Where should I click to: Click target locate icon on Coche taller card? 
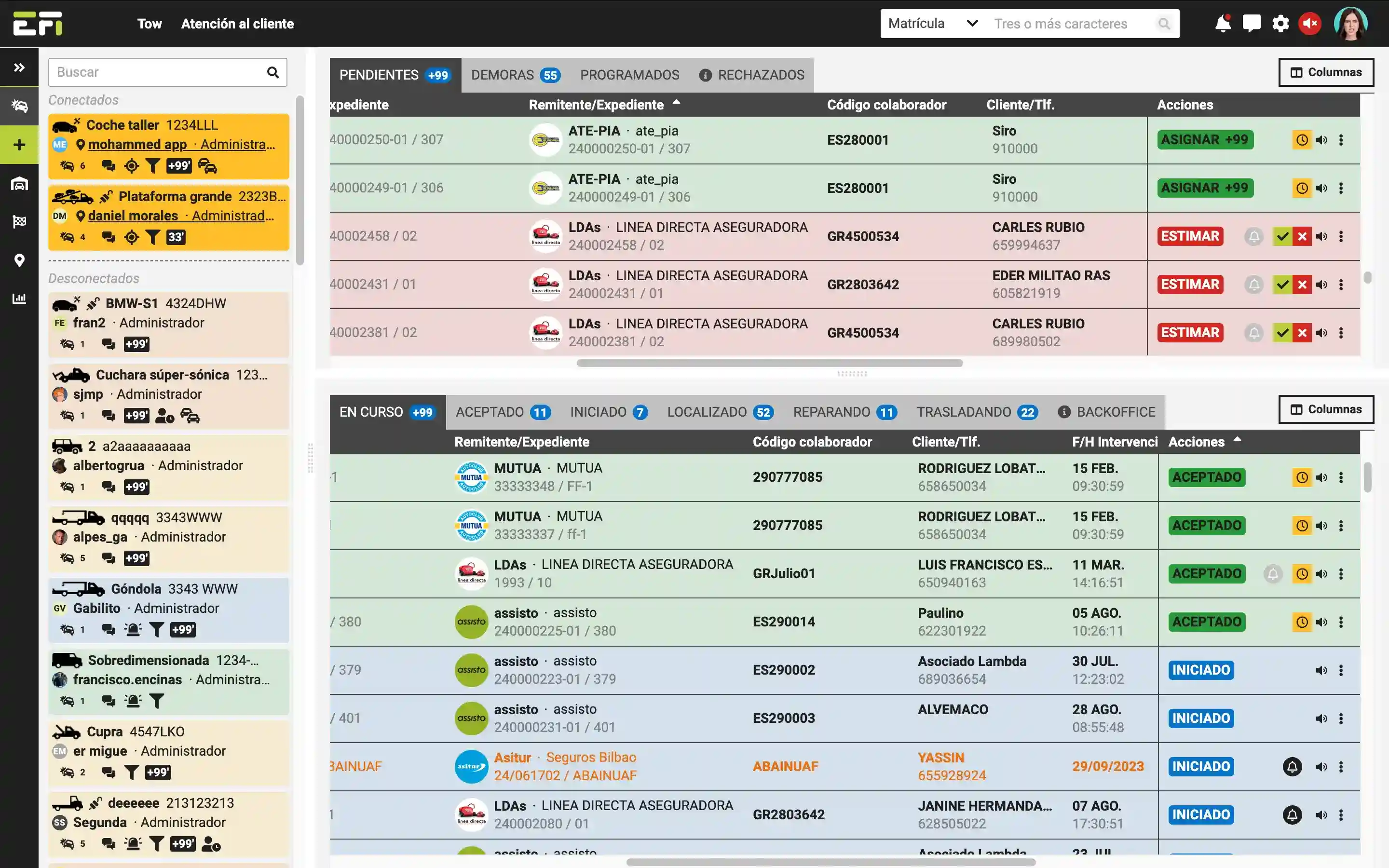[x=132, y=166]
